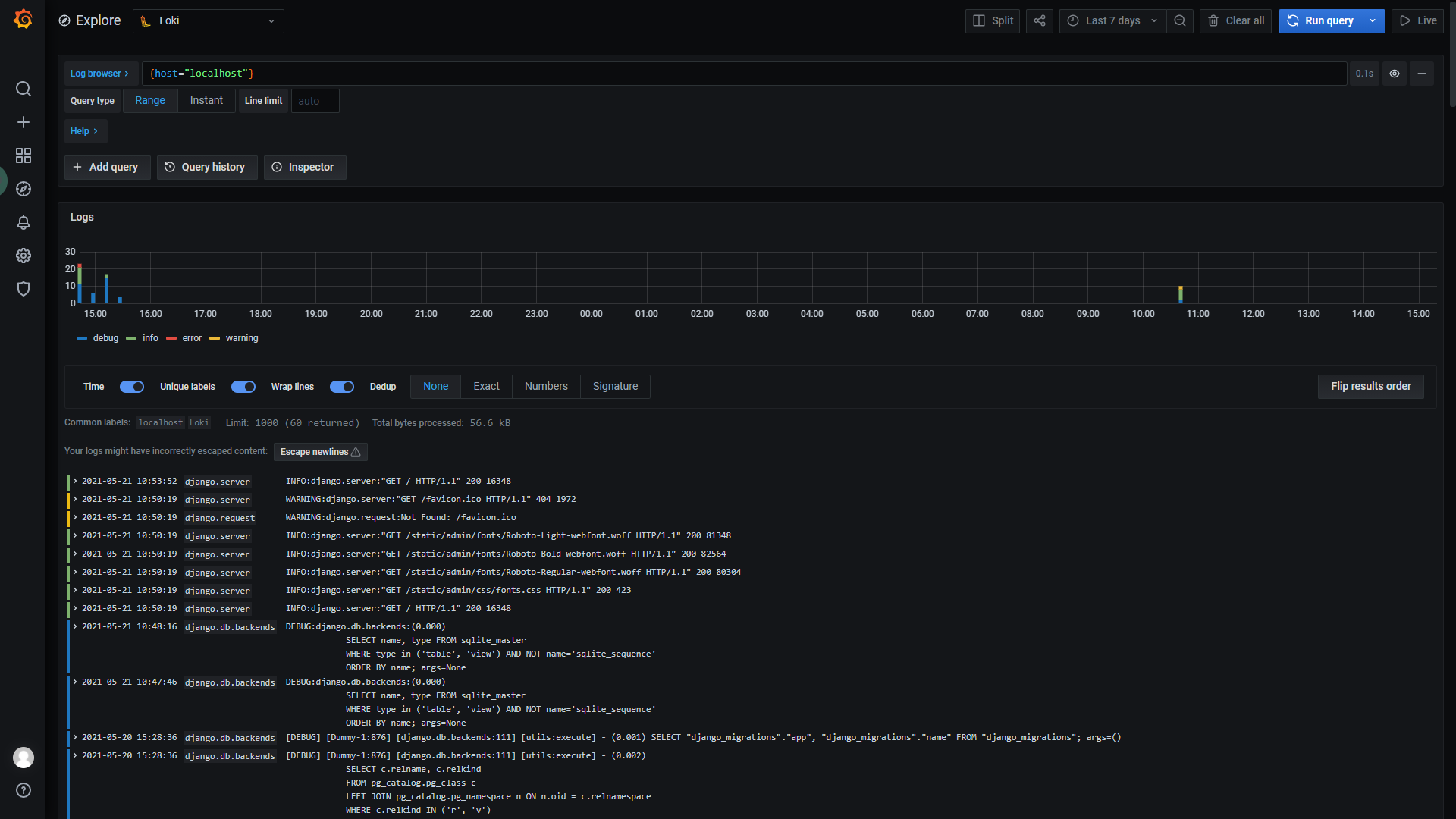The height and width of the screenshot is (819, 1456).
Task: Toggle query visibility eye icon
Action: (x=1395, y=74)
